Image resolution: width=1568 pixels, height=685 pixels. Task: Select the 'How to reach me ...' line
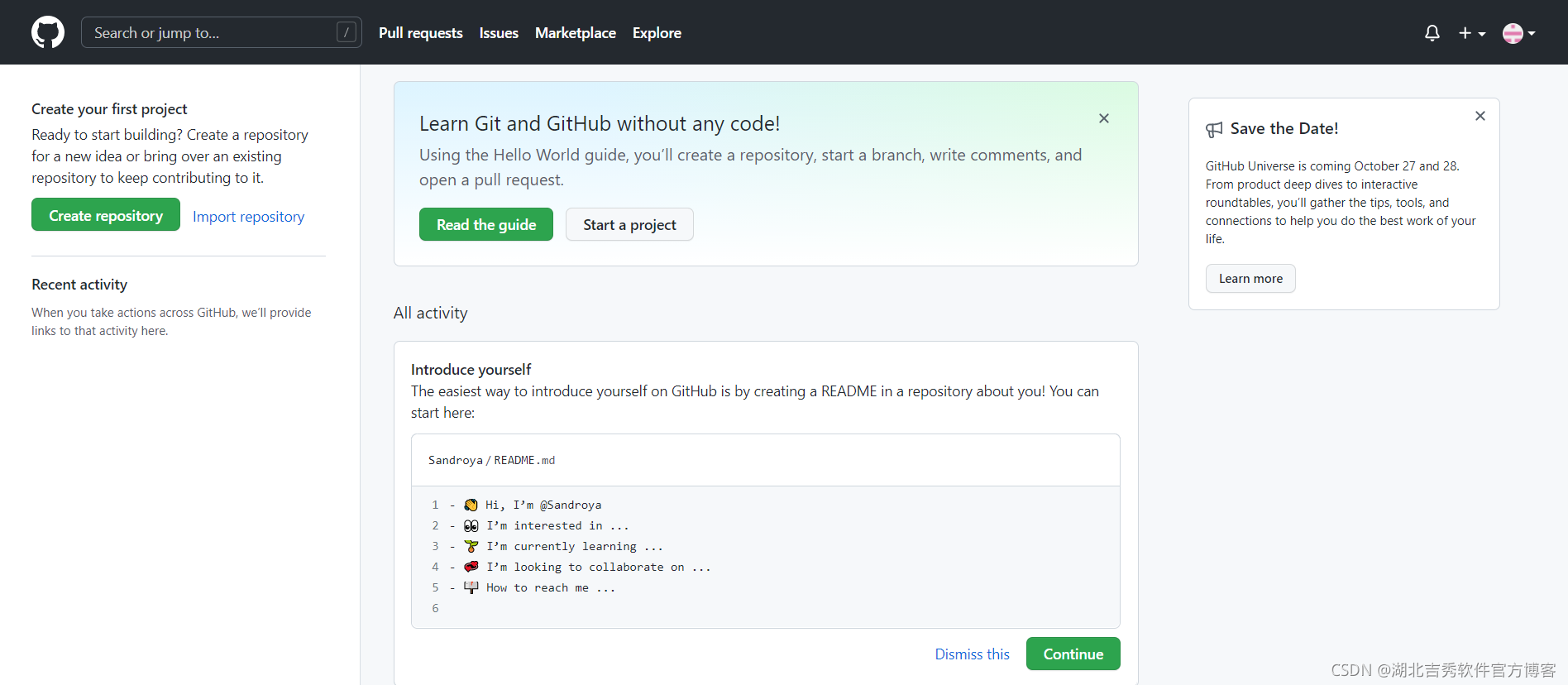pos(551,587)
